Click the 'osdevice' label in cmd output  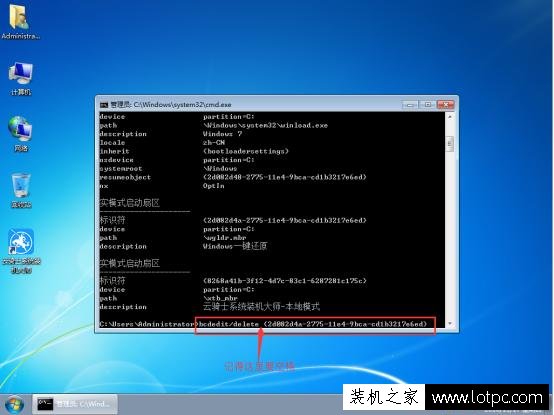117,160
